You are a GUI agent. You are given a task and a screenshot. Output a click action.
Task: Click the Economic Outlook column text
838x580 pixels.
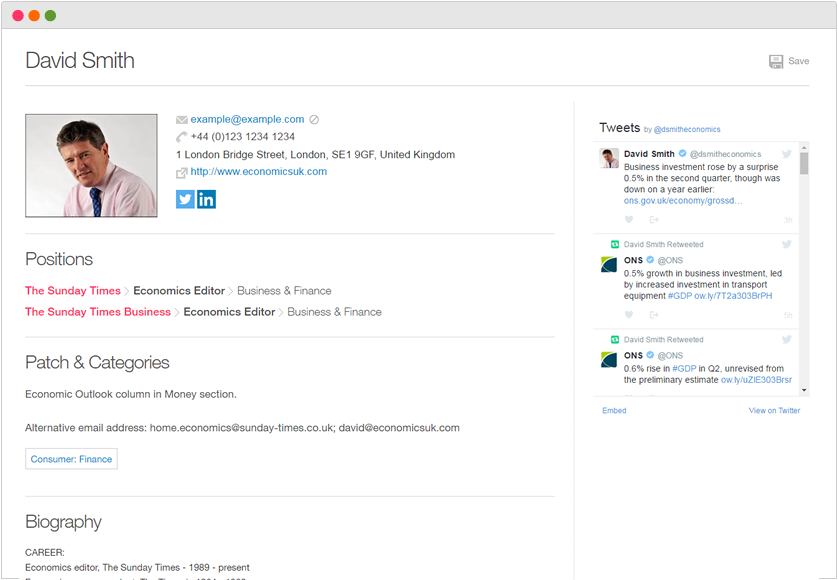click(131, 395)
